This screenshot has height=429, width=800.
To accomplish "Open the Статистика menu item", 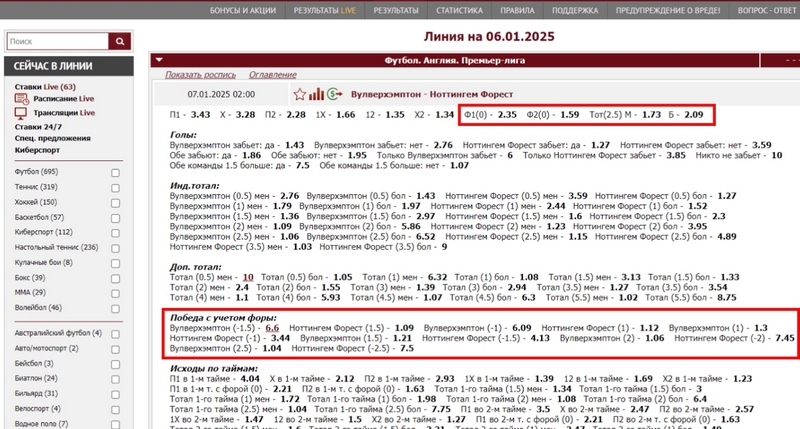I will tap(465, 10).
